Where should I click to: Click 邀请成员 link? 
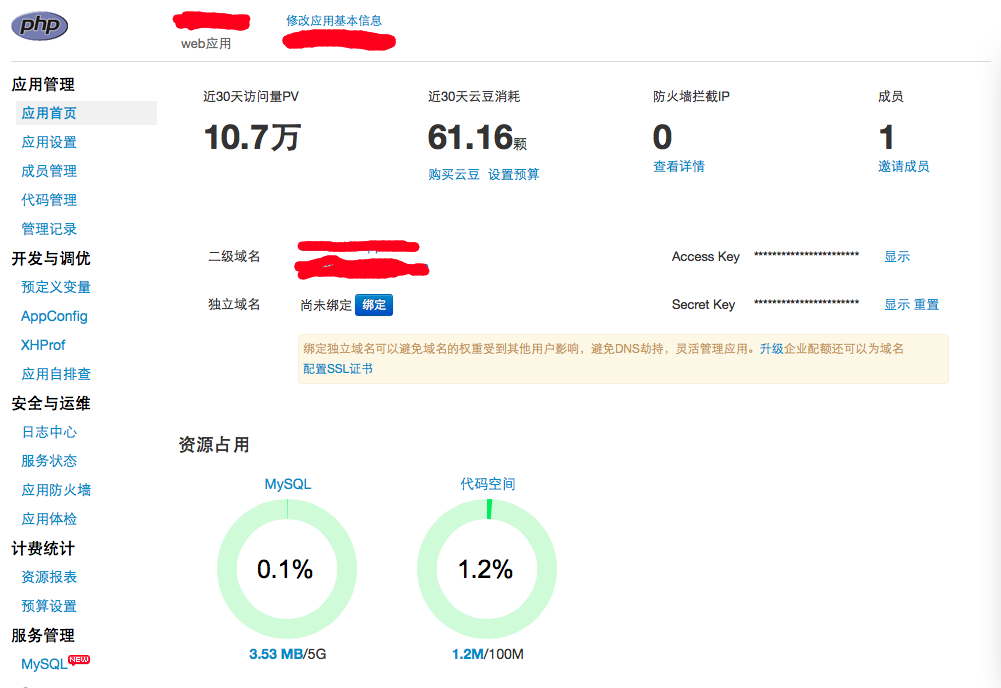904,166
